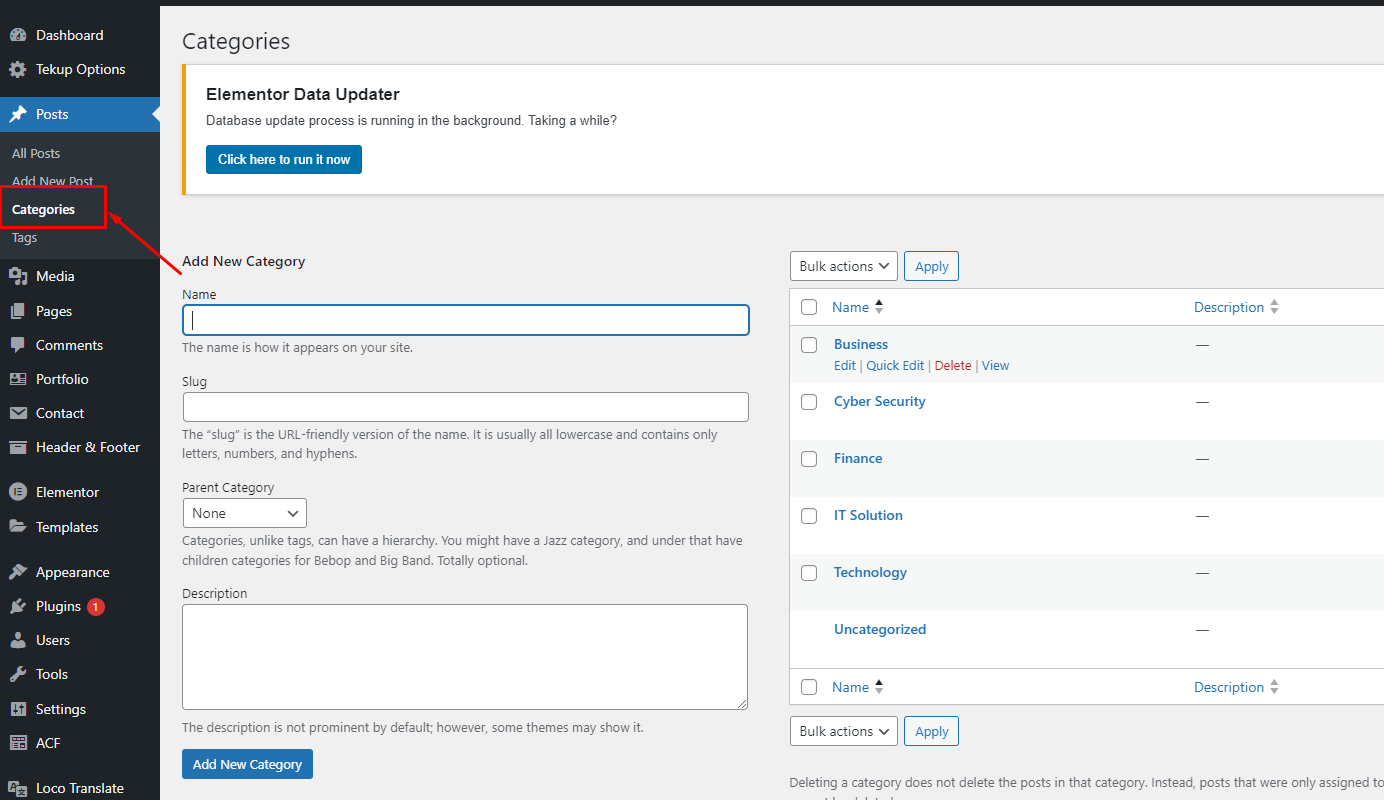Click the Media icon in sidebar
The image size is (1384, 800).
(x=18, y=276)
